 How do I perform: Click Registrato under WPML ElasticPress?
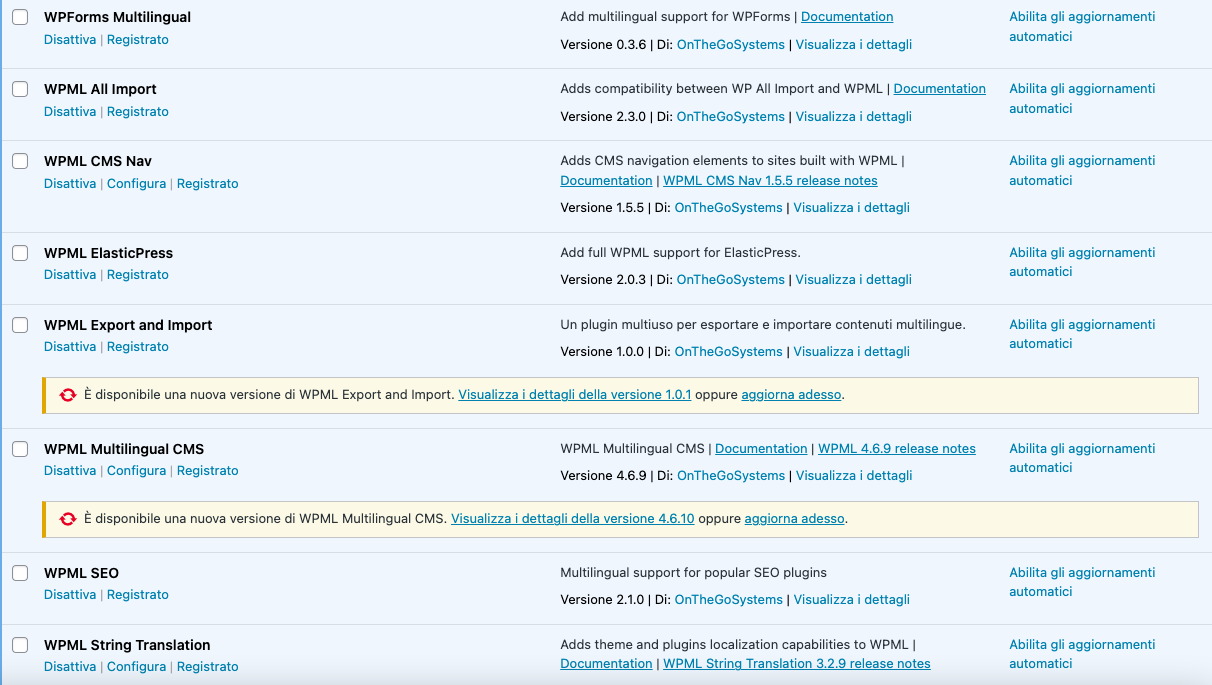pyautogui.click(x=138, y=274)
